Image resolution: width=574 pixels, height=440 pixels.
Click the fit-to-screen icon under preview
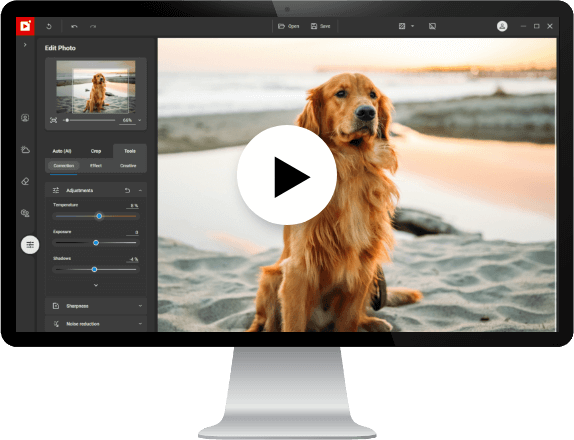coord(53,120)
